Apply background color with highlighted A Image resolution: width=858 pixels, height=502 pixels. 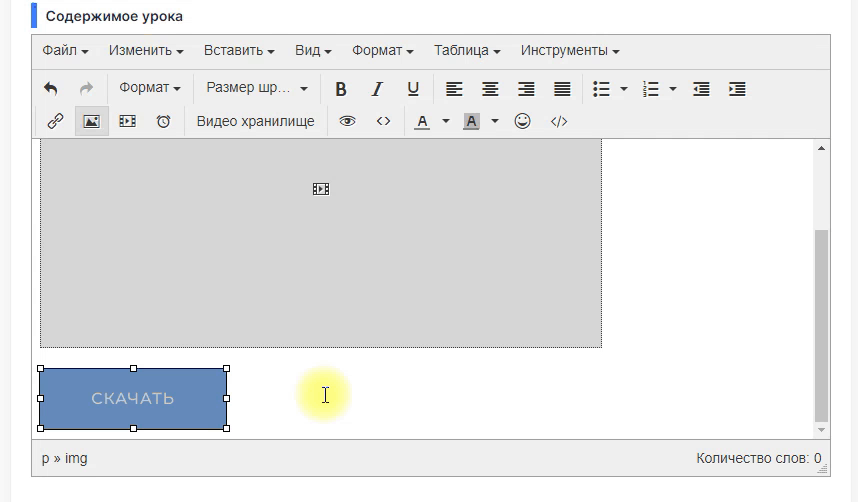[471, 121]
